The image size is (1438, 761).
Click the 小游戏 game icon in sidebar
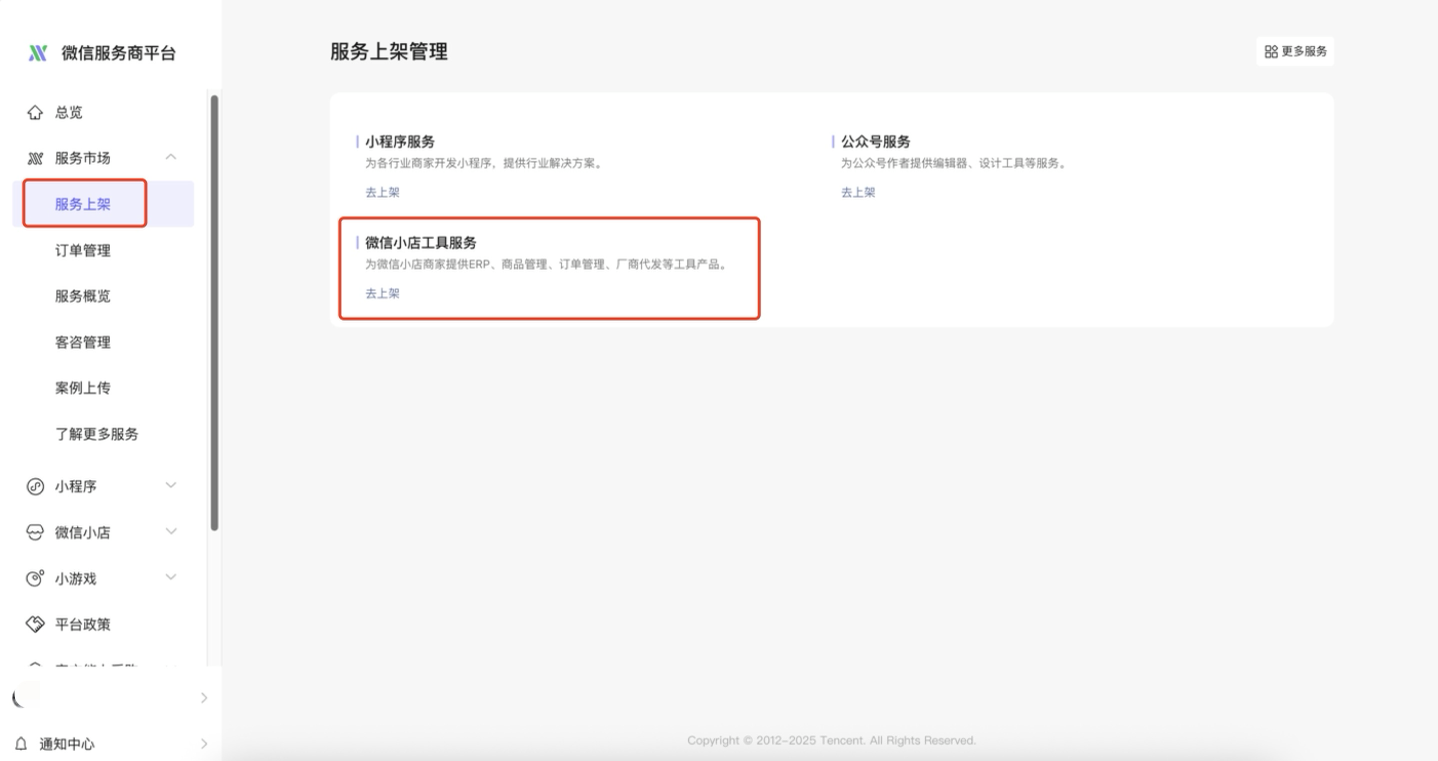click(x=35, y=578)
